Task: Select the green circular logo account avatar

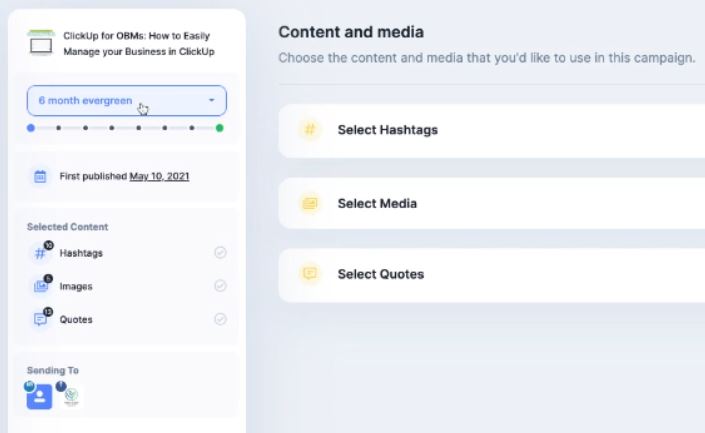Action: pyautogui.click(x=69, y=396)
